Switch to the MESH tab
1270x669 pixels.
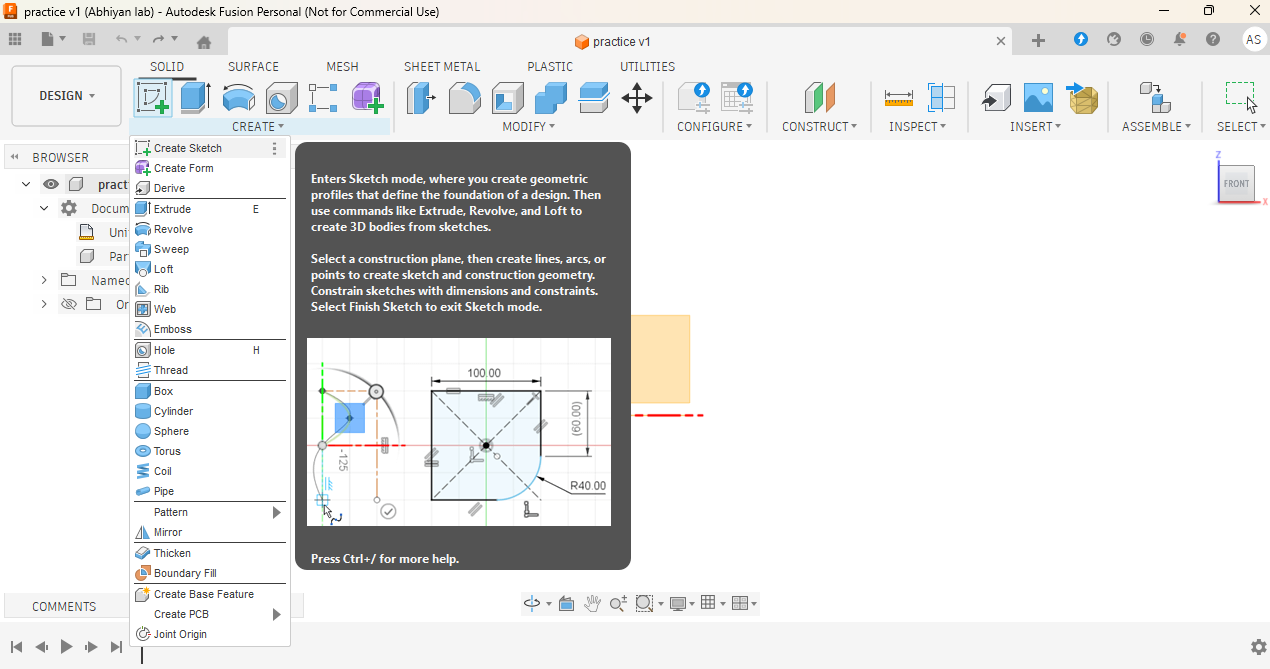click(342, 67)
